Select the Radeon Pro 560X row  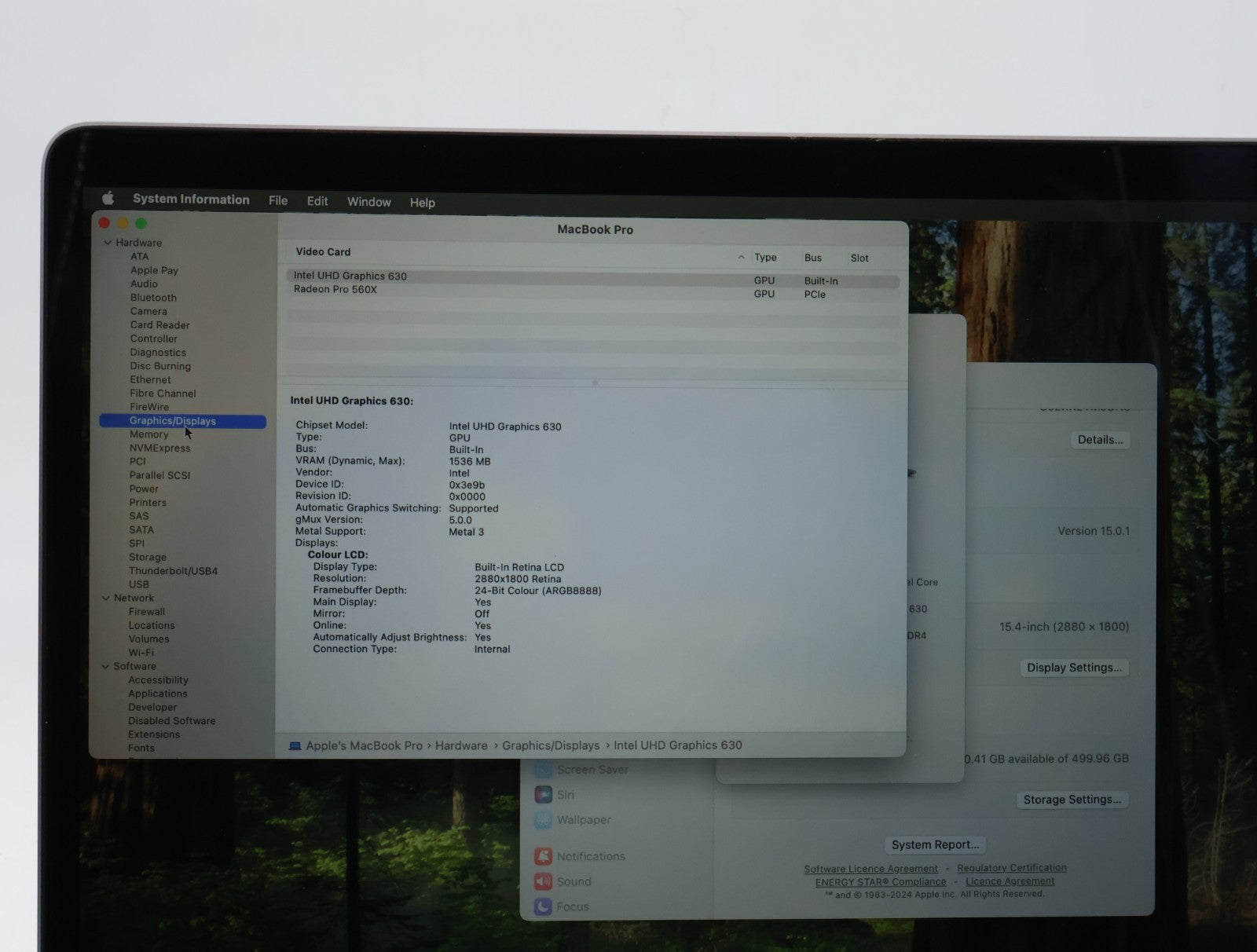pyautogui.click(x=335, y=290)
